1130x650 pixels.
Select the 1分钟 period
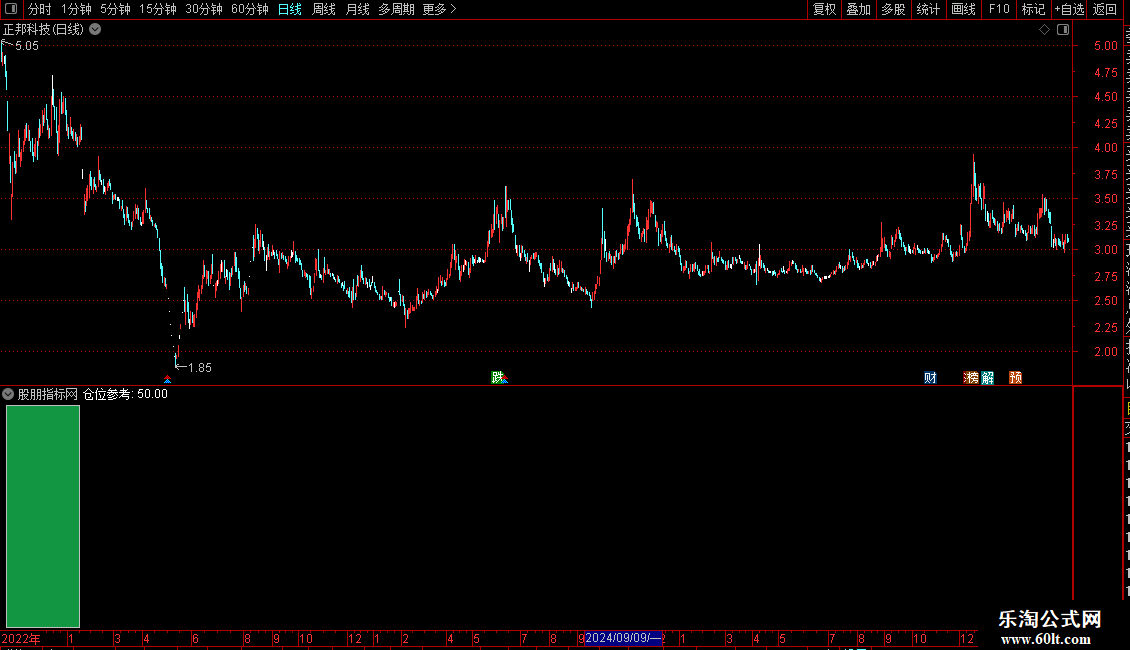point(76,9)
